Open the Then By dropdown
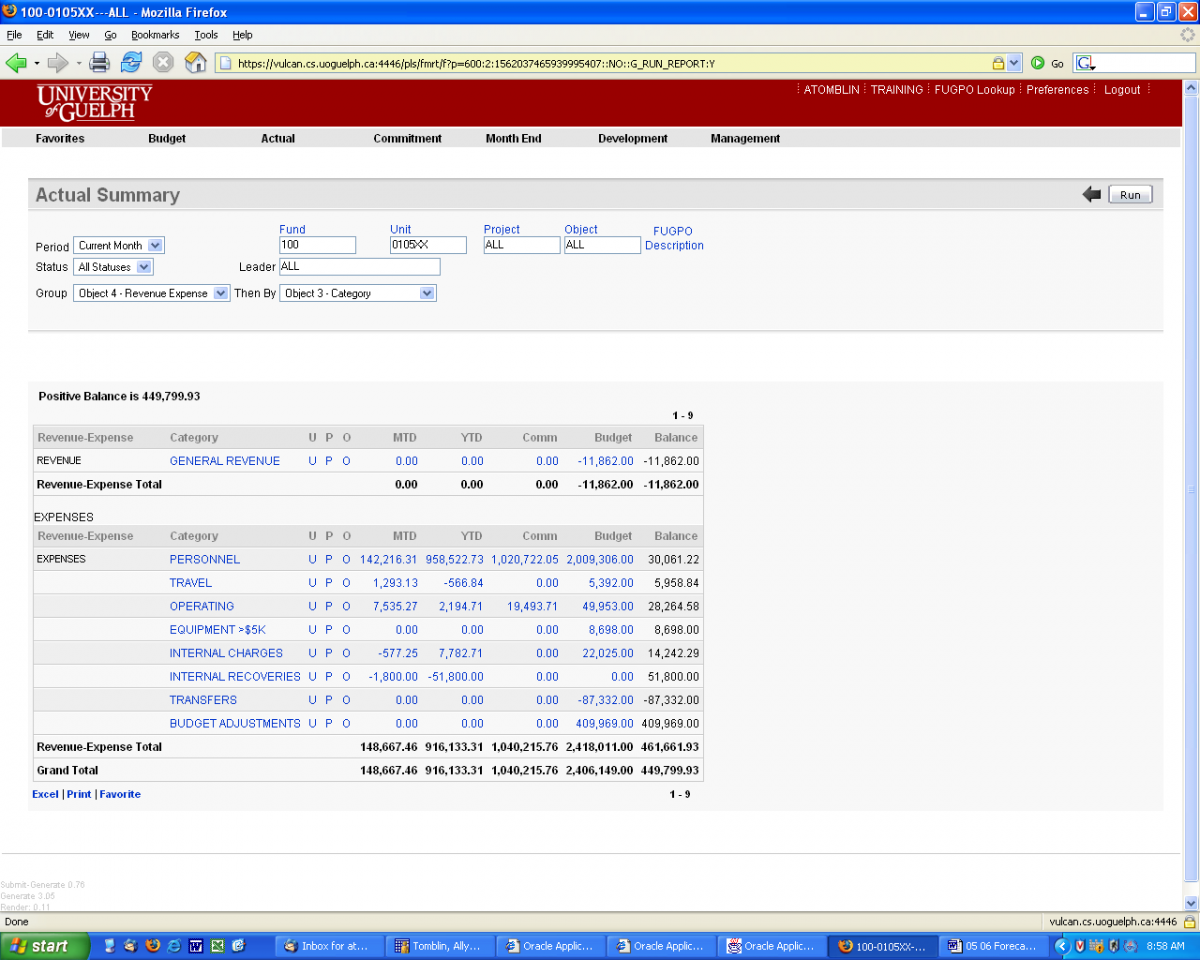1200x960 pixels. coord(358,293)
